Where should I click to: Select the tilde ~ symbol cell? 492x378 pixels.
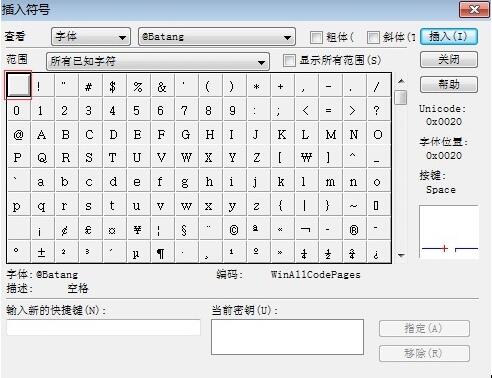click(x=354, y=205)
